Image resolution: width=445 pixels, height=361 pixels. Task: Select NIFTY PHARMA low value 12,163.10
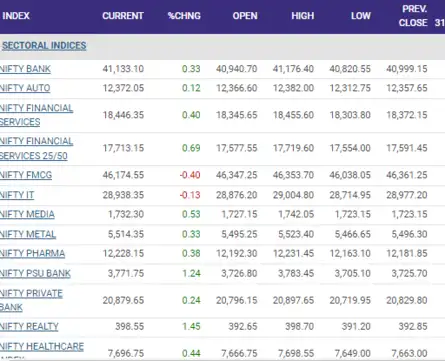[x=350, y=253]
